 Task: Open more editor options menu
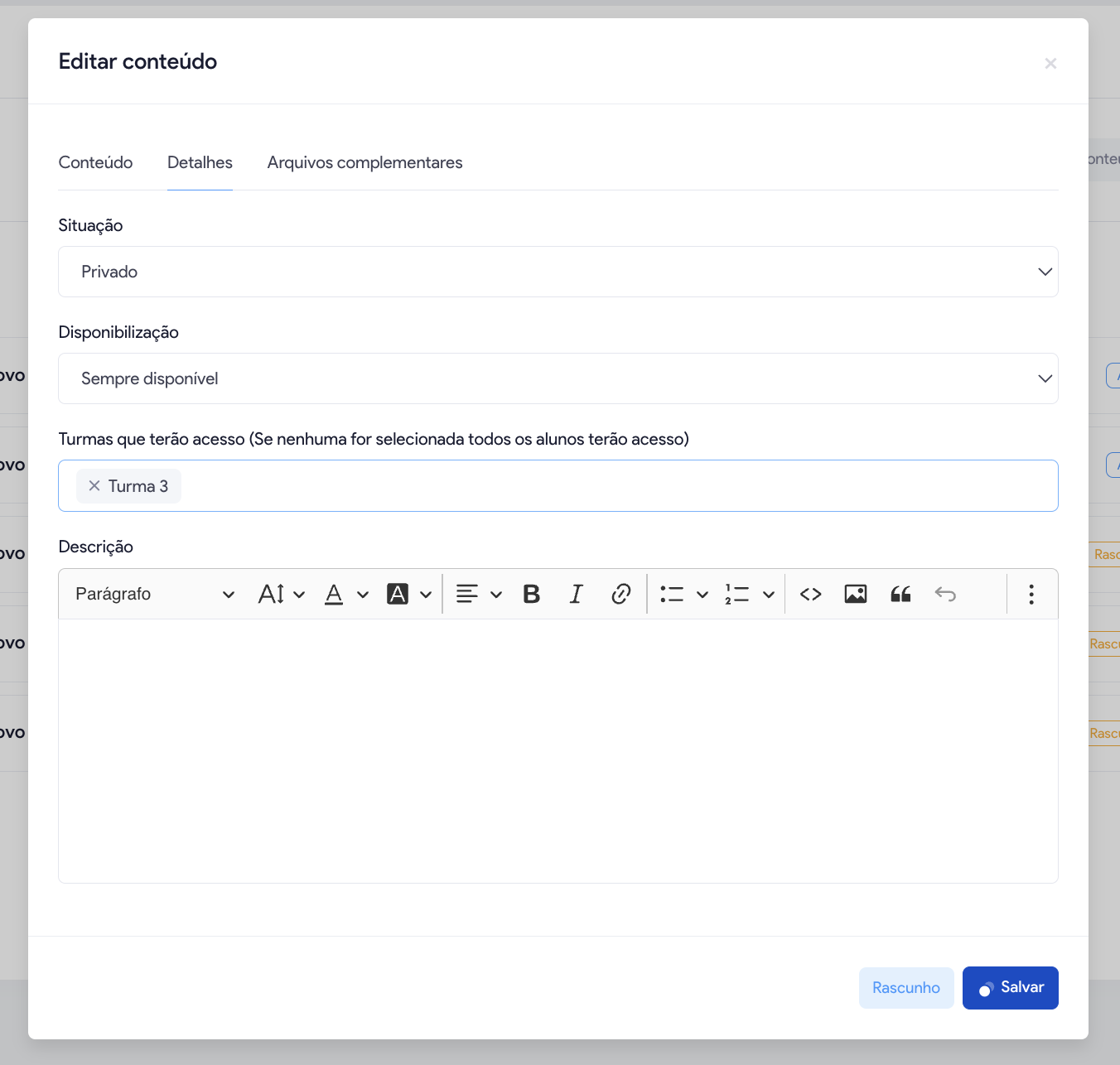1031,594
